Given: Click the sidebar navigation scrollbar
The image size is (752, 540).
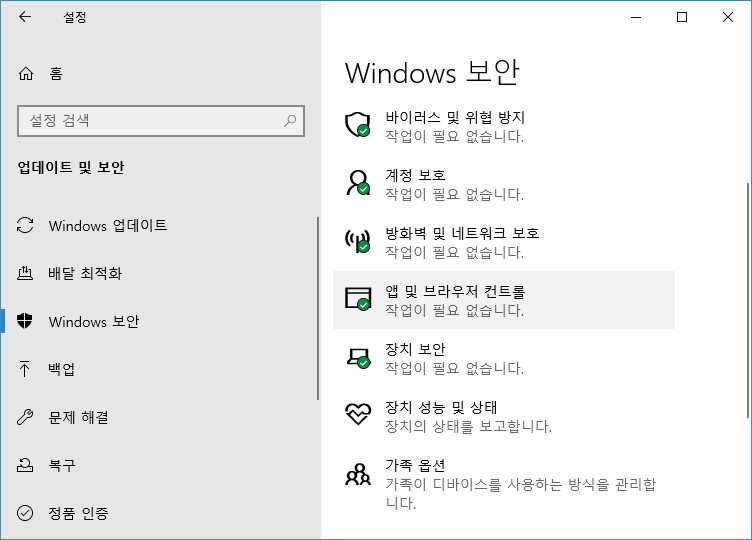Looking at the screenshot, I should [x=317, y=308].
